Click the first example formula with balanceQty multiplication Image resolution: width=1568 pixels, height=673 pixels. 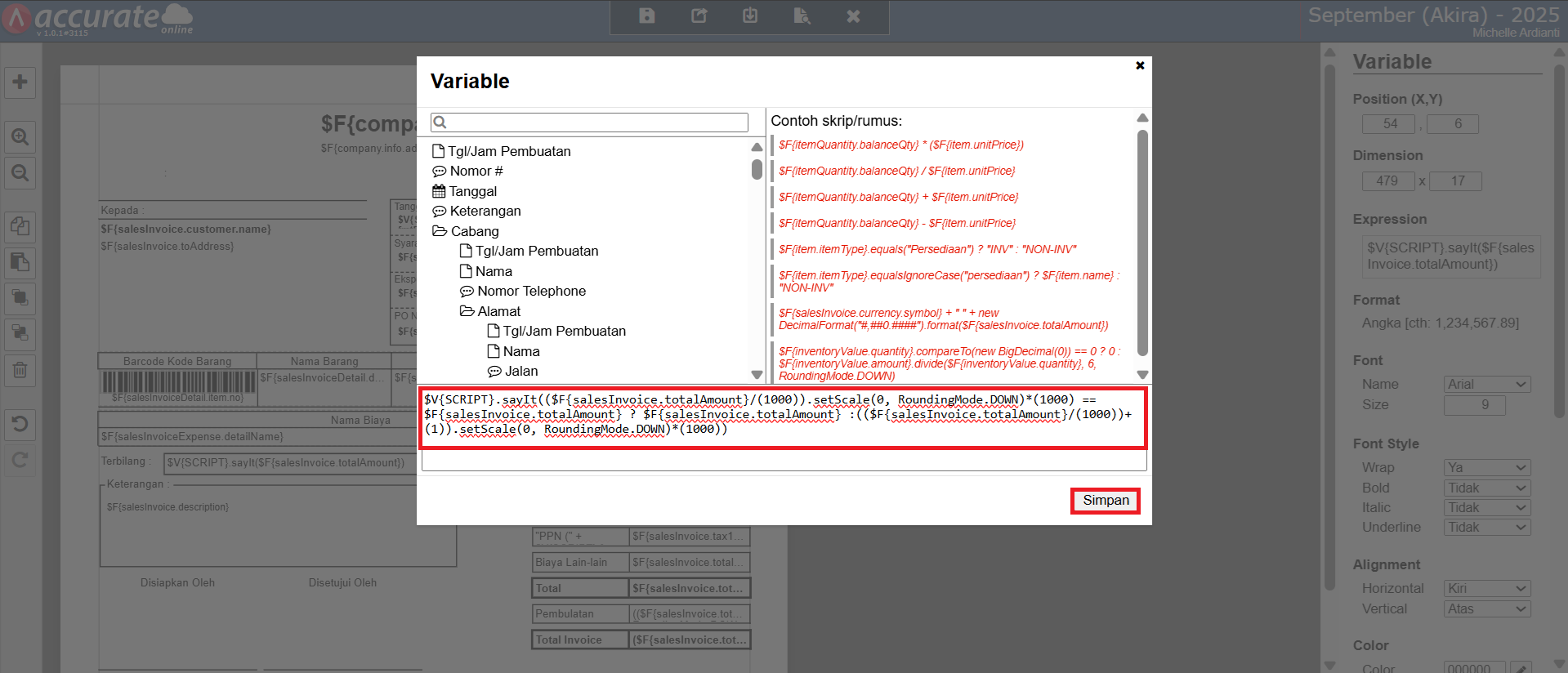click(900, 145)
